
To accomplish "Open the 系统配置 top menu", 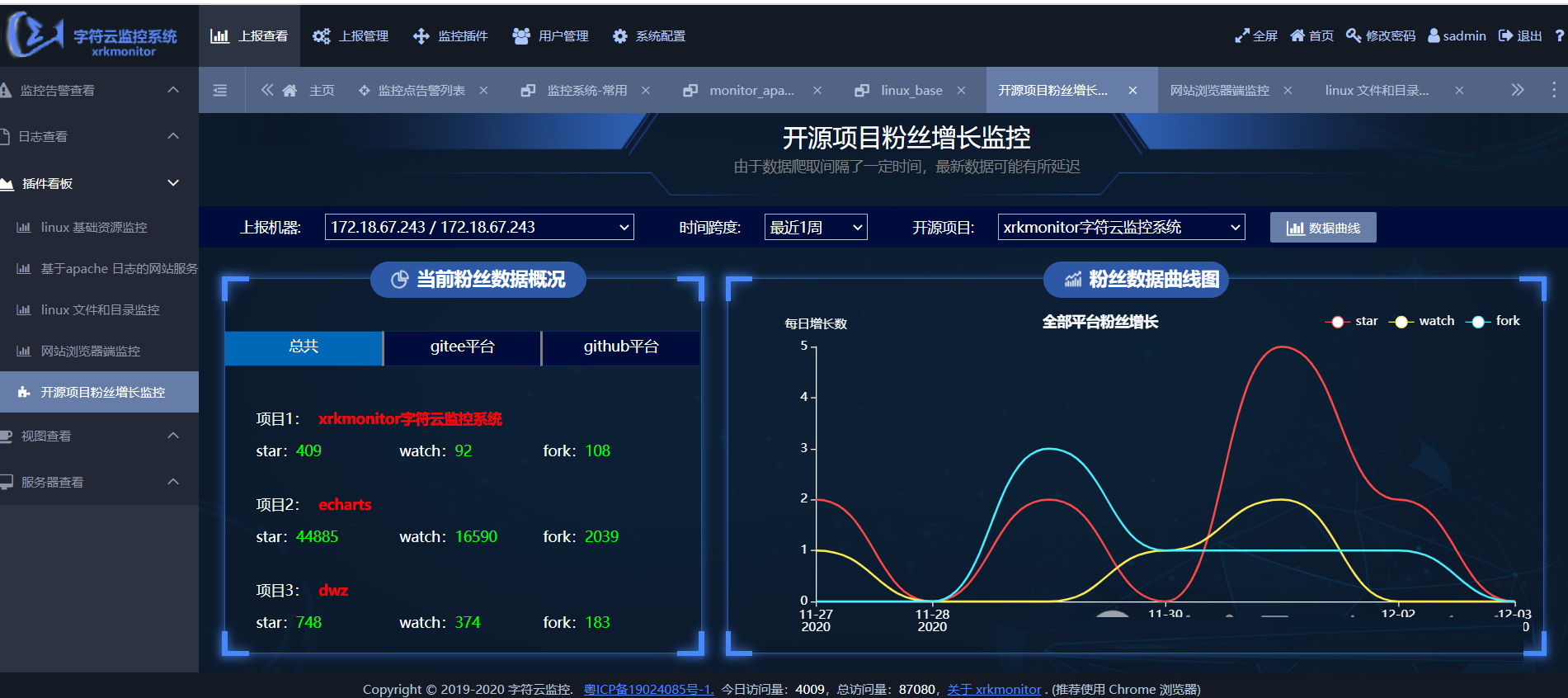I will pos(649,36).
